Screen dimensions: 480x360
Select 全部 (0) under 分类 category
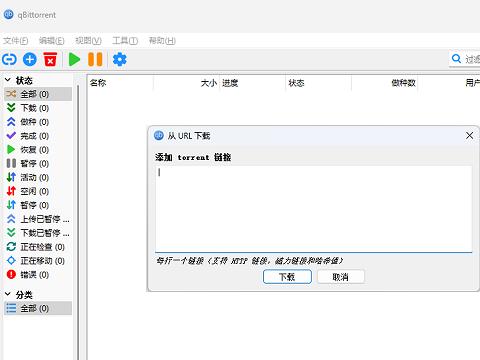pos(38,308)
